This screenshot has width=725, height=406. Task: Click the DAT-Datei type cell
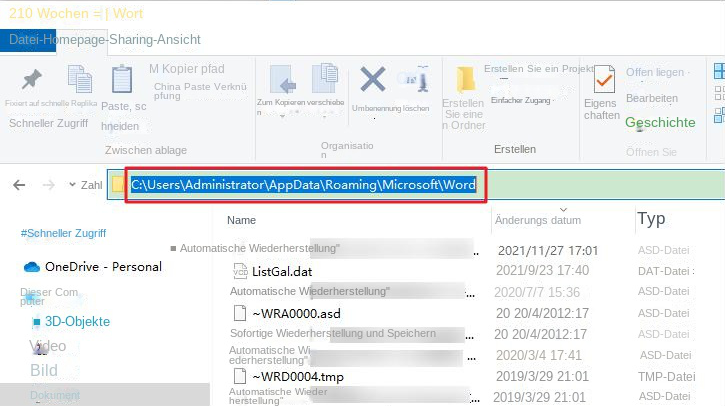(x=664, y=271)
